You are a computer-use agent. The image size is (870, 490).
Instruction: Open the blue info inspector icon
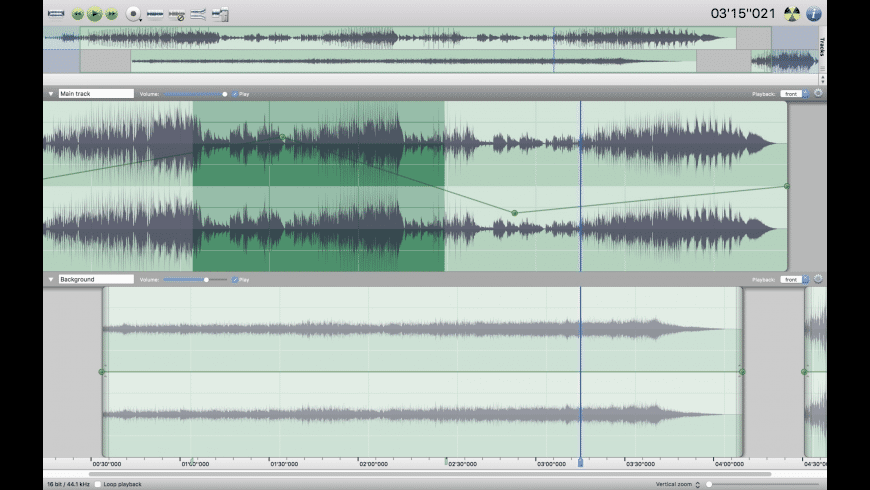tap(813, 14)
